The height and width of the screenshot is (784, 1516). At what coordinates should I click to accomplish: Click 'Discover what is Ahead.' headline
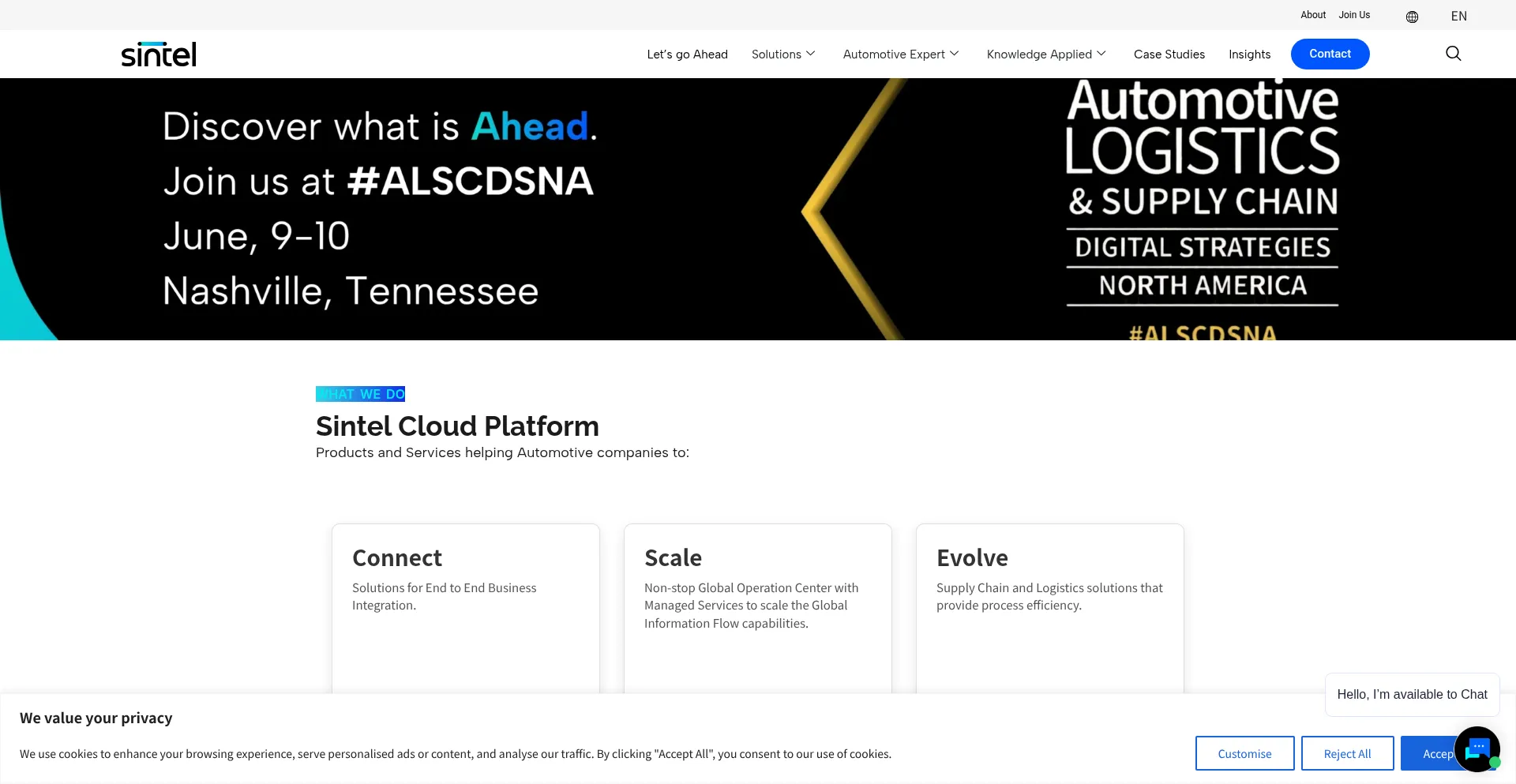click(380, 126)
